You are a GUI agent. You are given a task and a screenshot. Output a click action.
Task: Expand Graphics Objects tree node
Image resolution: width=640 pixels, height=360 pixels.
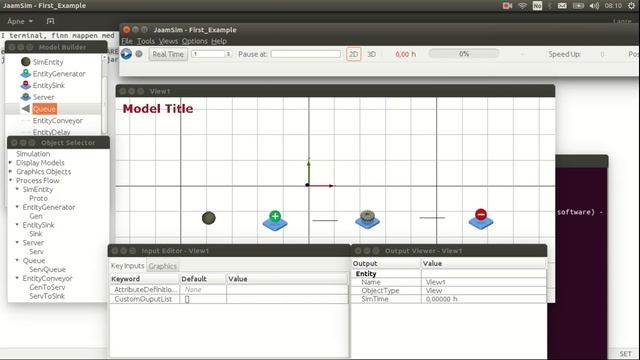[11, 171]
